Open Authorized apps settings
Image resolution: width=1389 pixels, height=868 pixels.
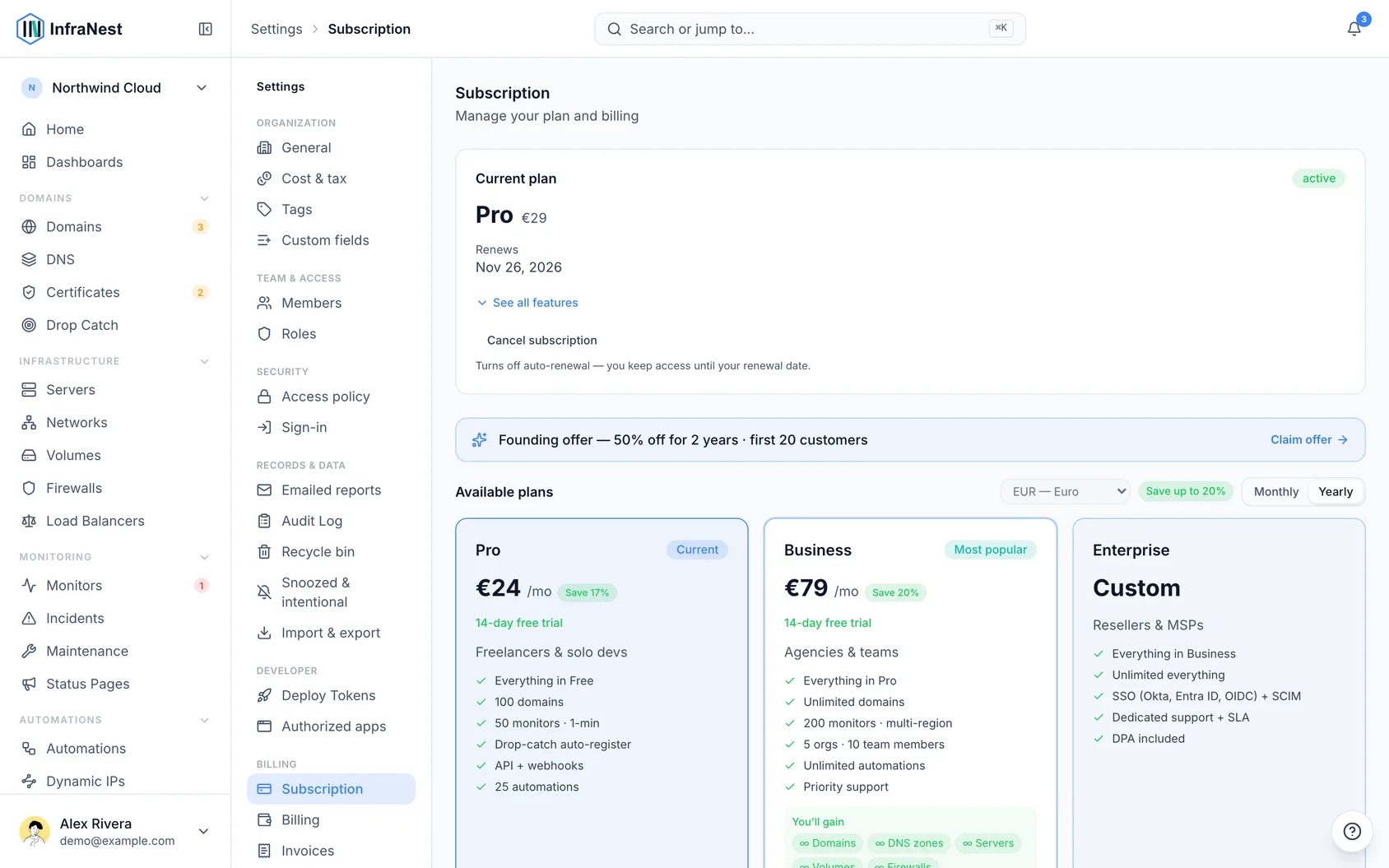[331, 726]
